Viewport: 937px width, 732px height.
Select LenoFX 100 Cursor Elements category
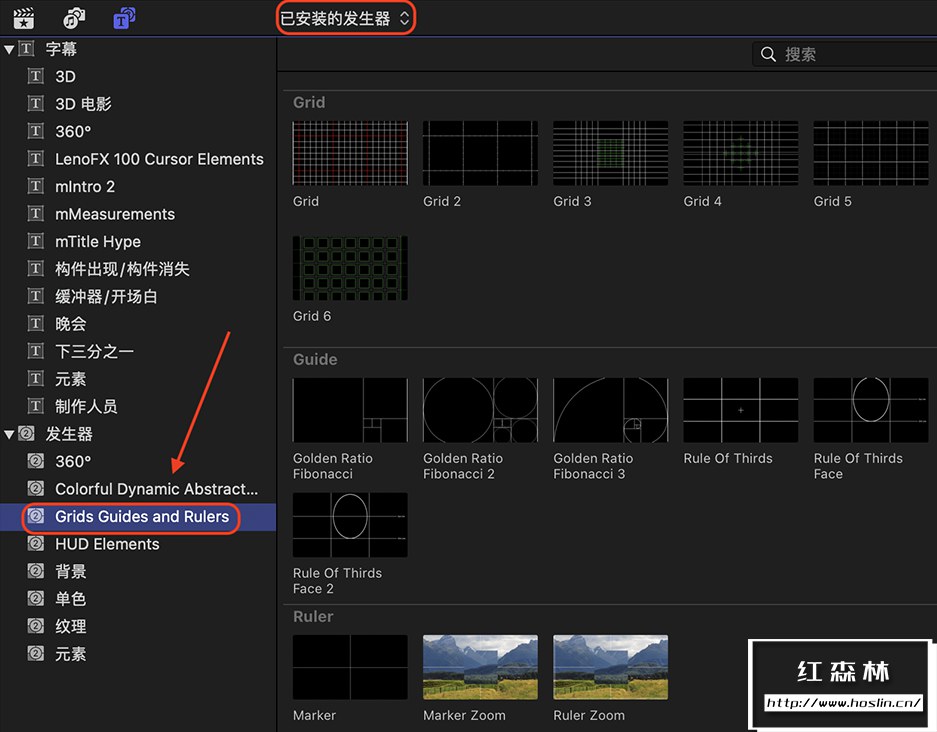159,159
